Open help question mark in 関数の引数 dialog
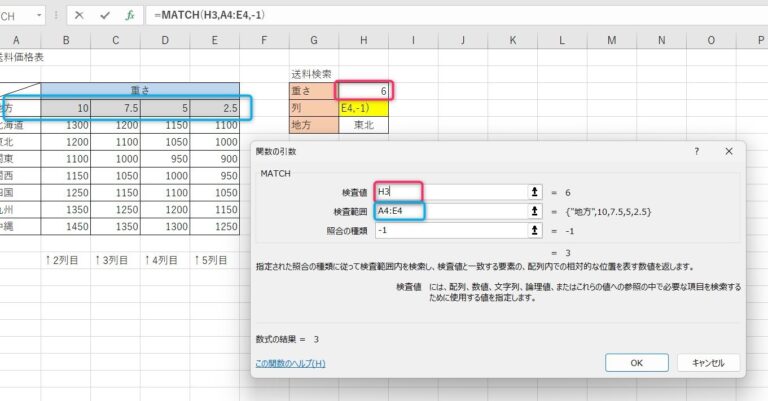 coord(696,151)
